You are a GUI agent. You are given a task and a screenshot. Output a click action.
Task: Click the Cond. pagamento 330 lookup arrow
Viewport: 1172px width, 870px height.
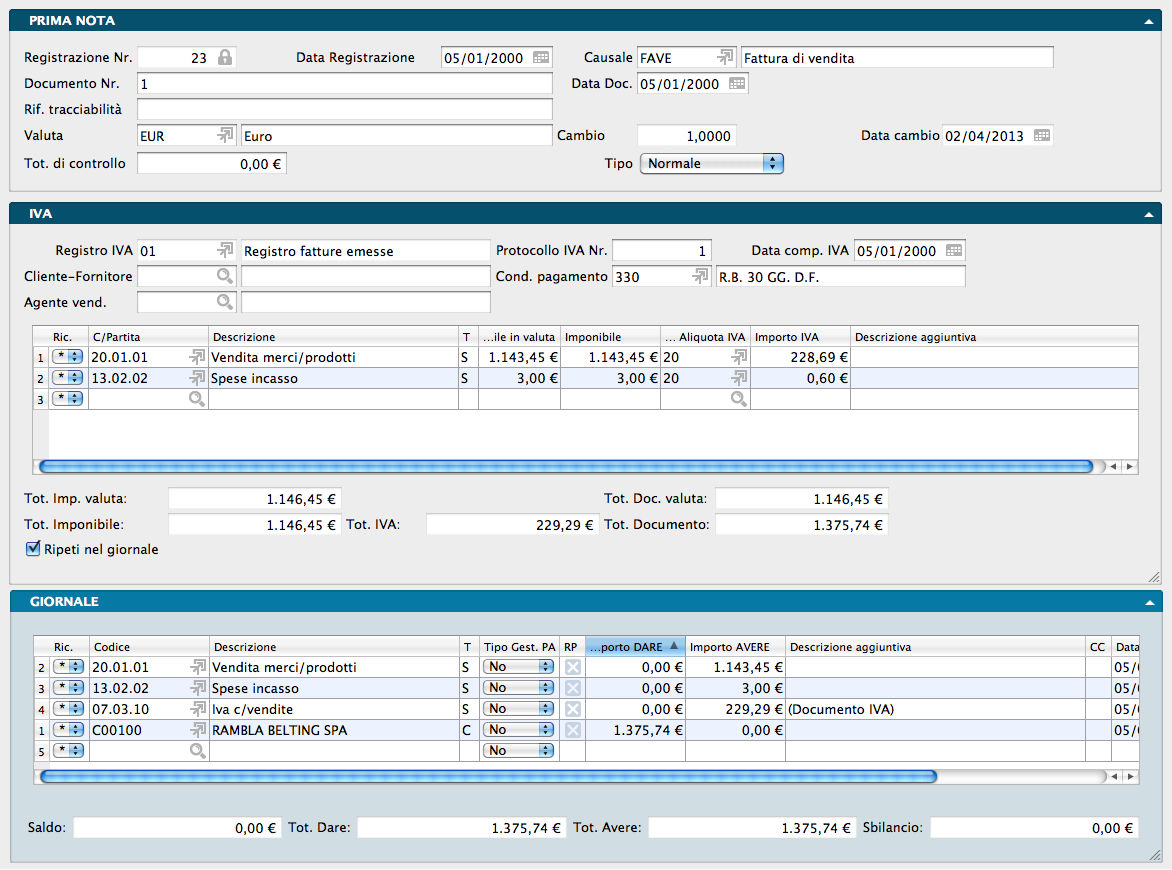pos(701,277)
